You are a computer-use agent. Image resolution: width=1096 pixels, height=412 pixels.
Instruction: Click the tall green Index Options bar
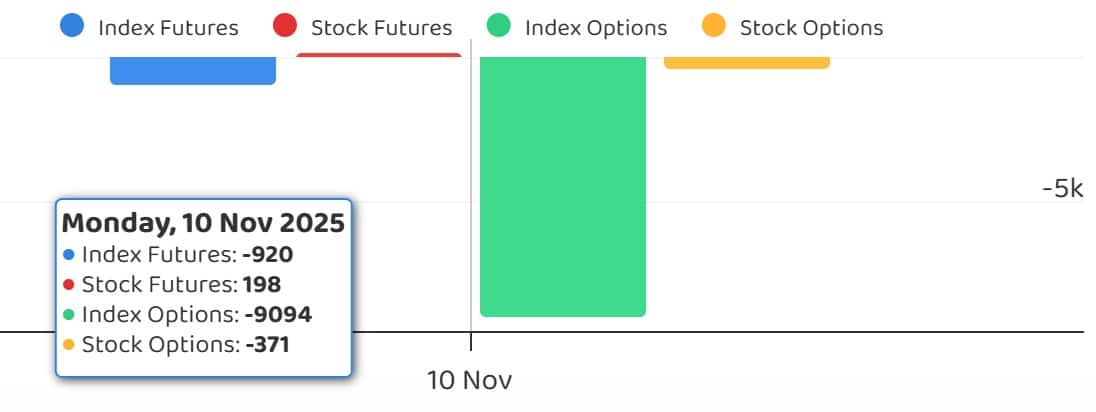(563, 190)
